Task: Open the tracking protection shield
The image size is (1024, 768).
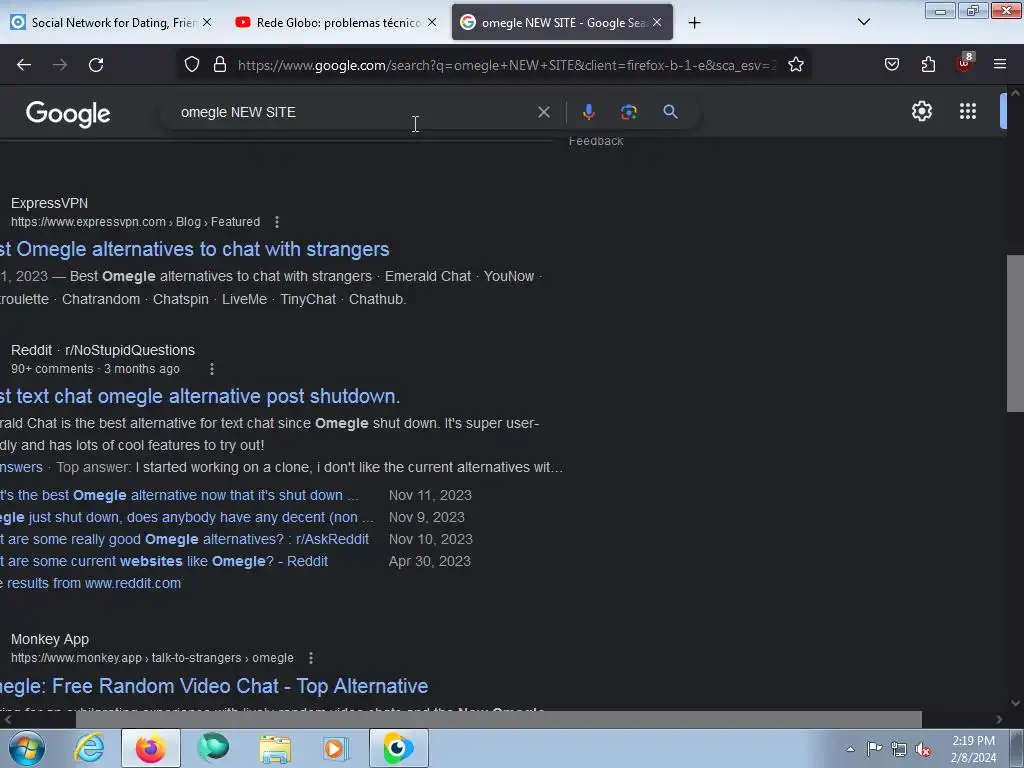Action: tap(191, 65)
